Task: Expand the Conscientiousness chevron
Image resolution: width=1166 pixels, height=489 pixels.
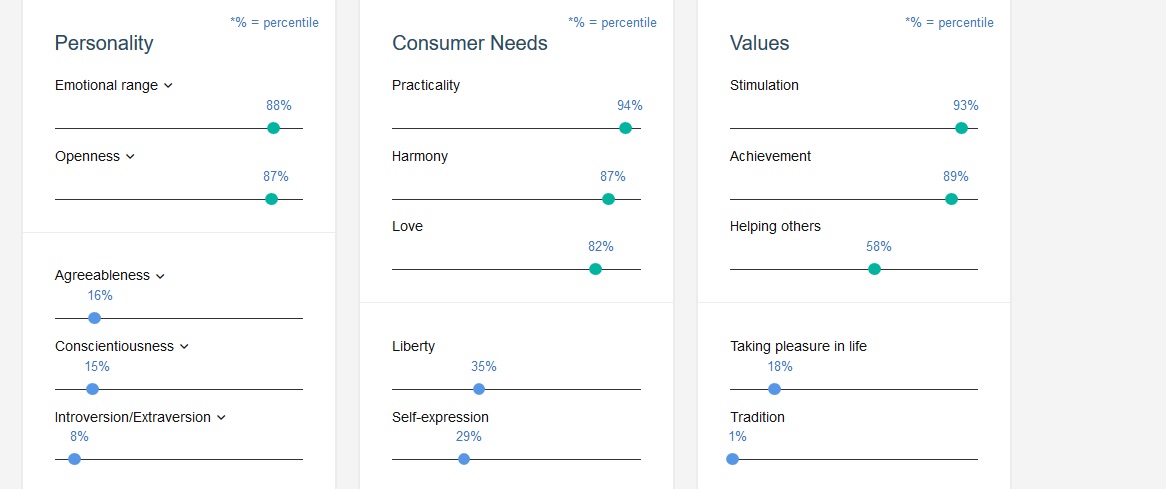Action: (184, 347)
